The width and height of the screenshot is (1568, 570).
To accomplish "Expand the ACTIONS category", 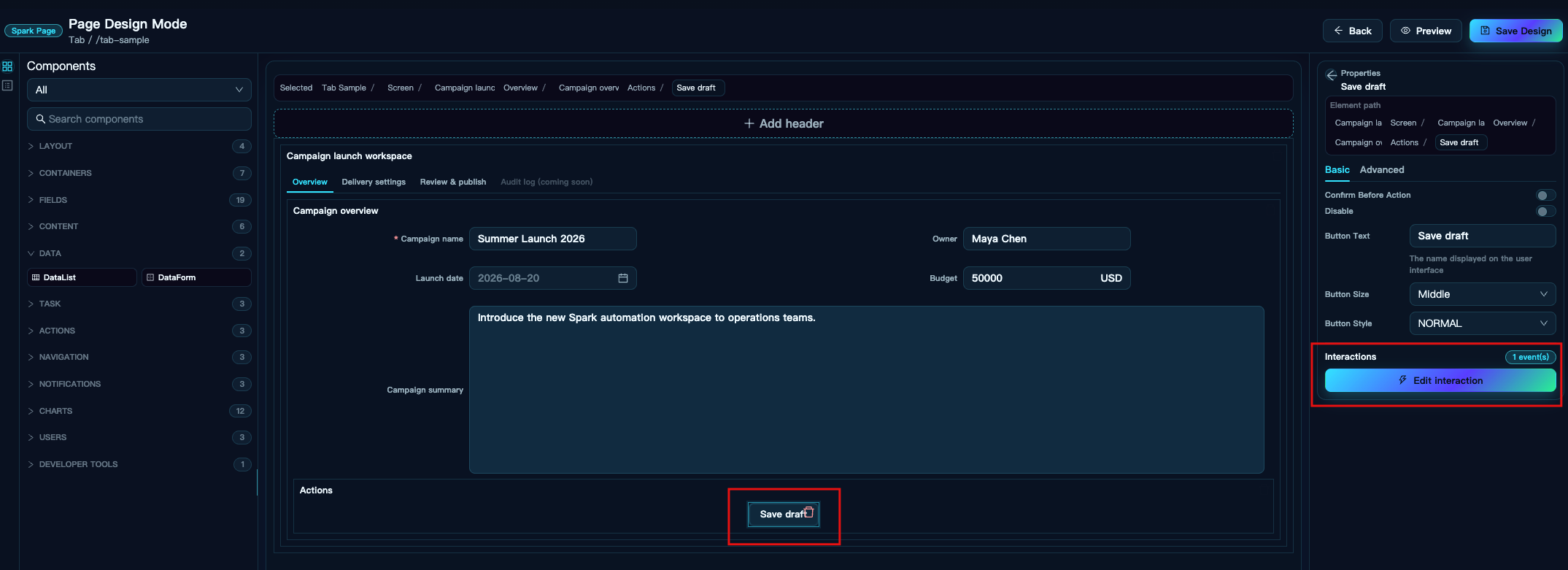I will tap(139, 331).
